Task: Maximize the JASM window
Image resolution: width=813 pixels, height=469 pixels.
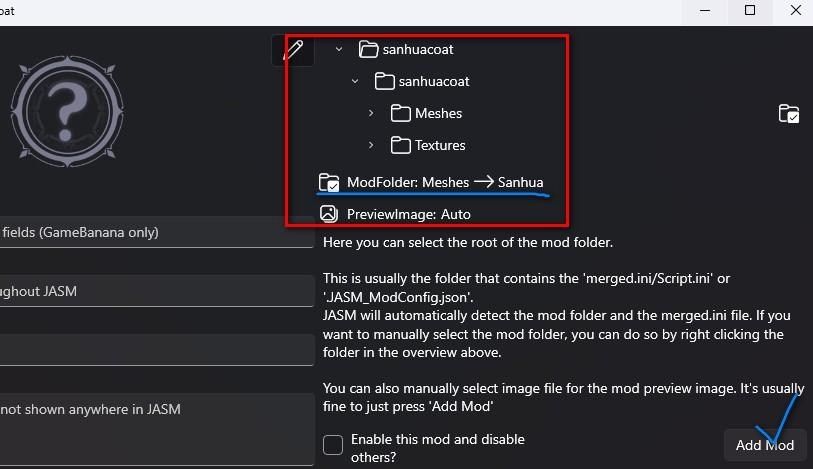Action: click(x=750, y=11)
